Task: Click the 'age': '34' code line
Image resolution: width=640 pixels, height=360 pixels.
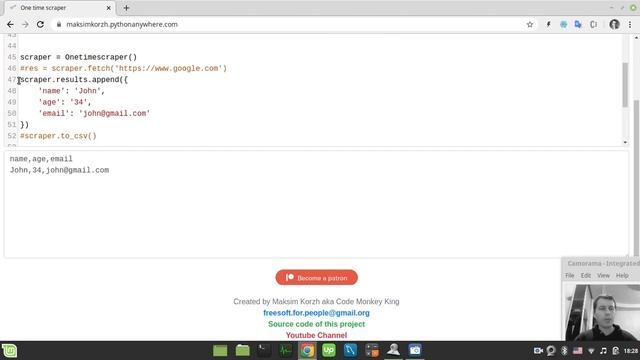Action: coord(64,102)
